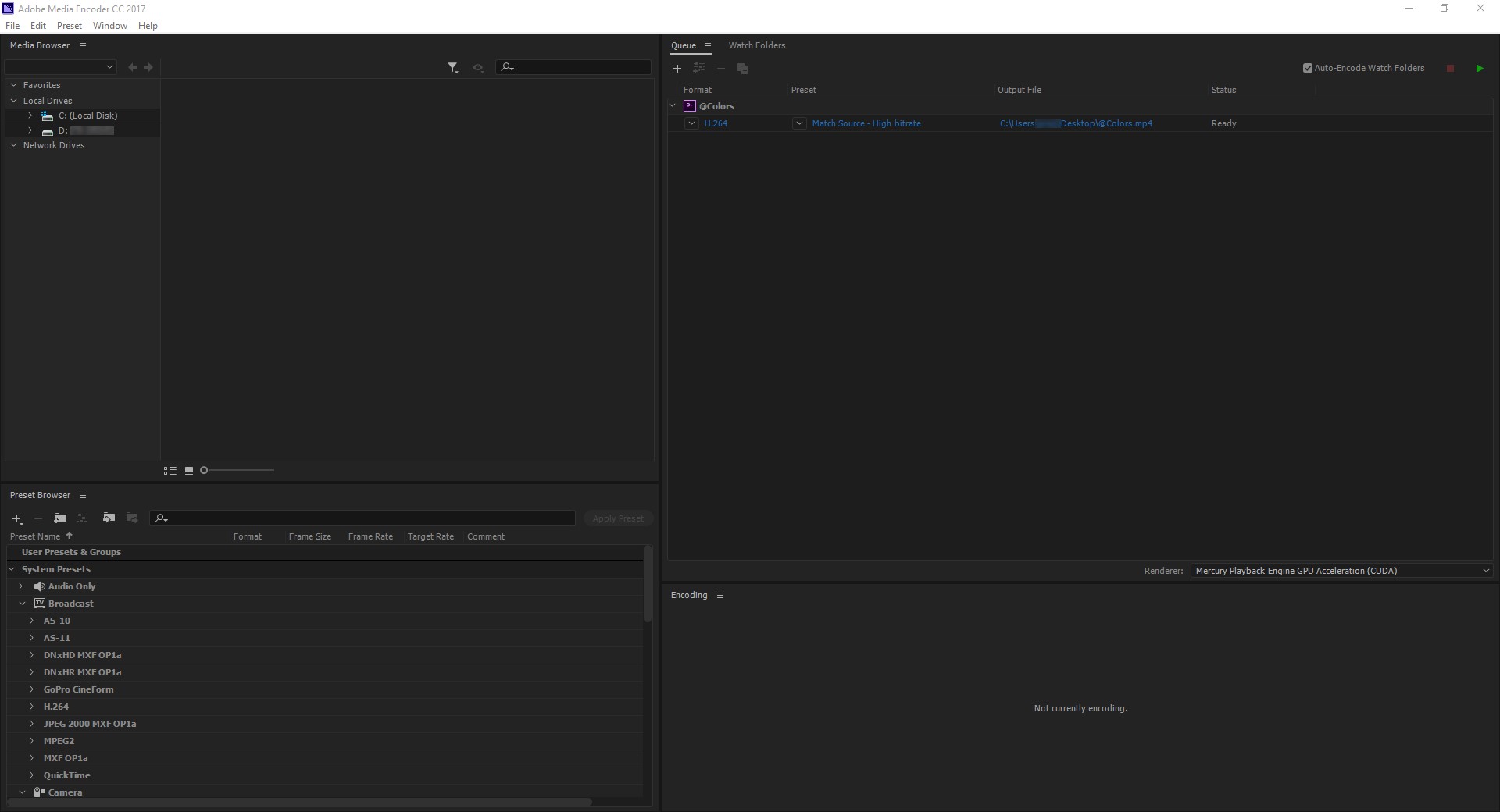Open the Preset menu
The height and width of the screenshot is (812, 1500).
pyautogui.click(x=70, y=25)
